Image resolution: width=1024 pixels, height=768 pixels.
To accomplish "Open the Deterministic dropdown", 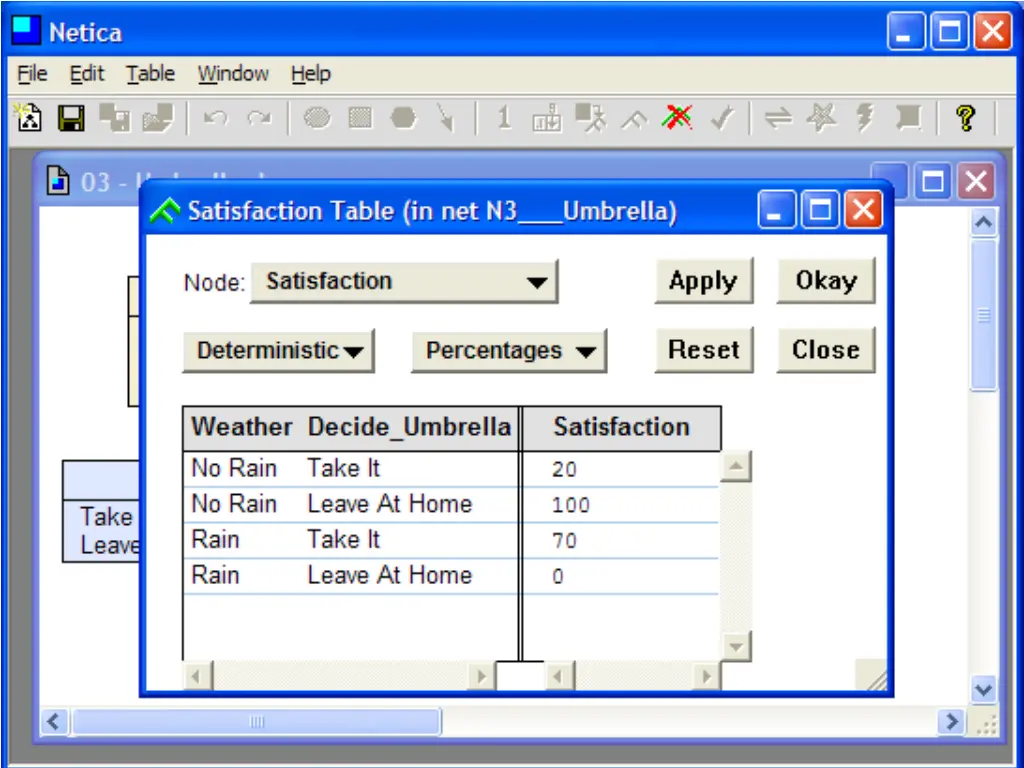I will pos(278,351).
